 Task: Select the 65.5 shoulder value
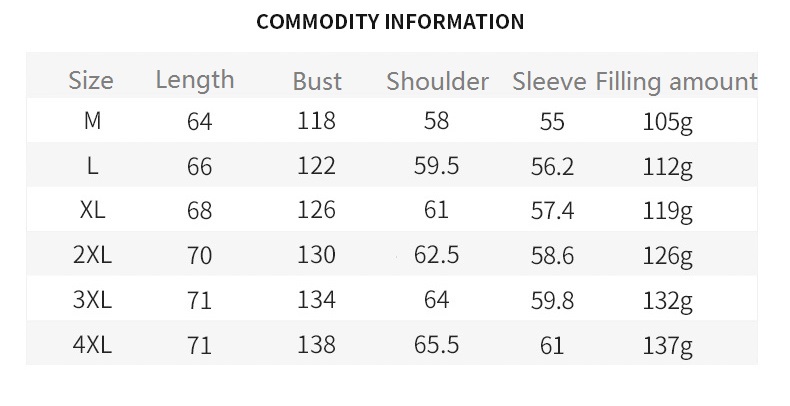point(437,345)
